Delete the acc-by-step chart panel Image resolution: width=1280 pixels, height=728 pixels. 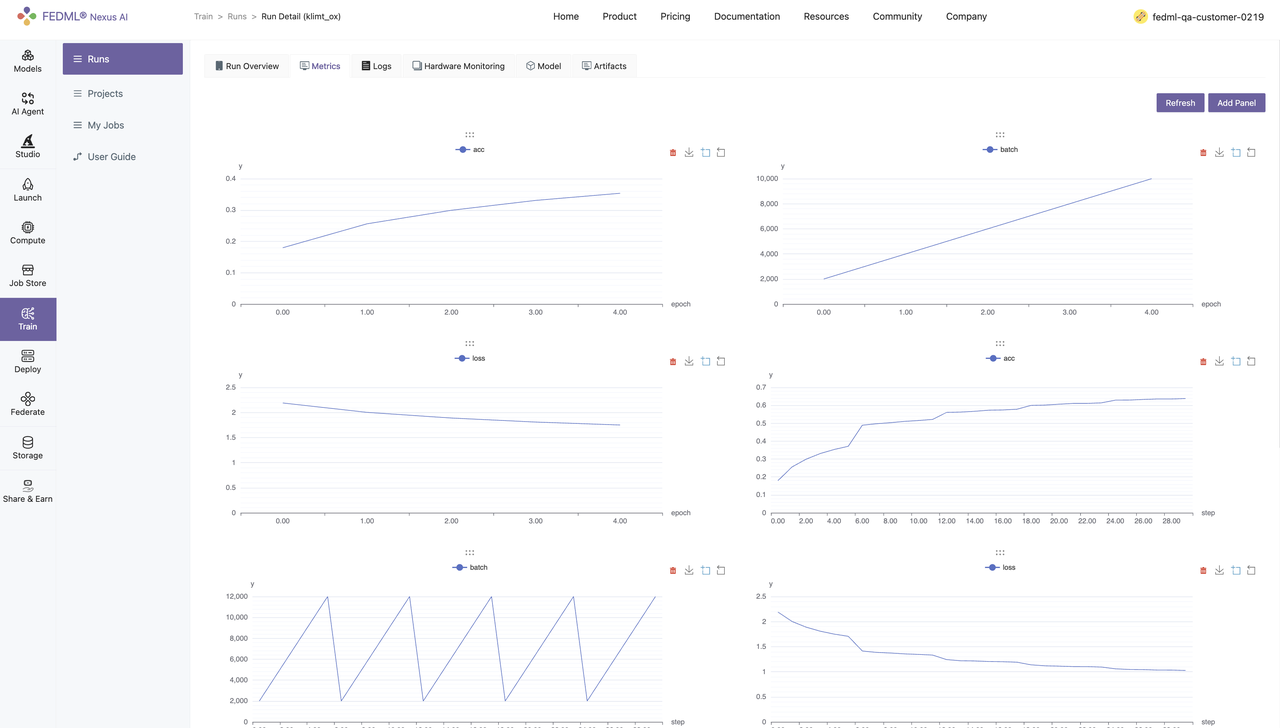click(x=1203, y=362)
